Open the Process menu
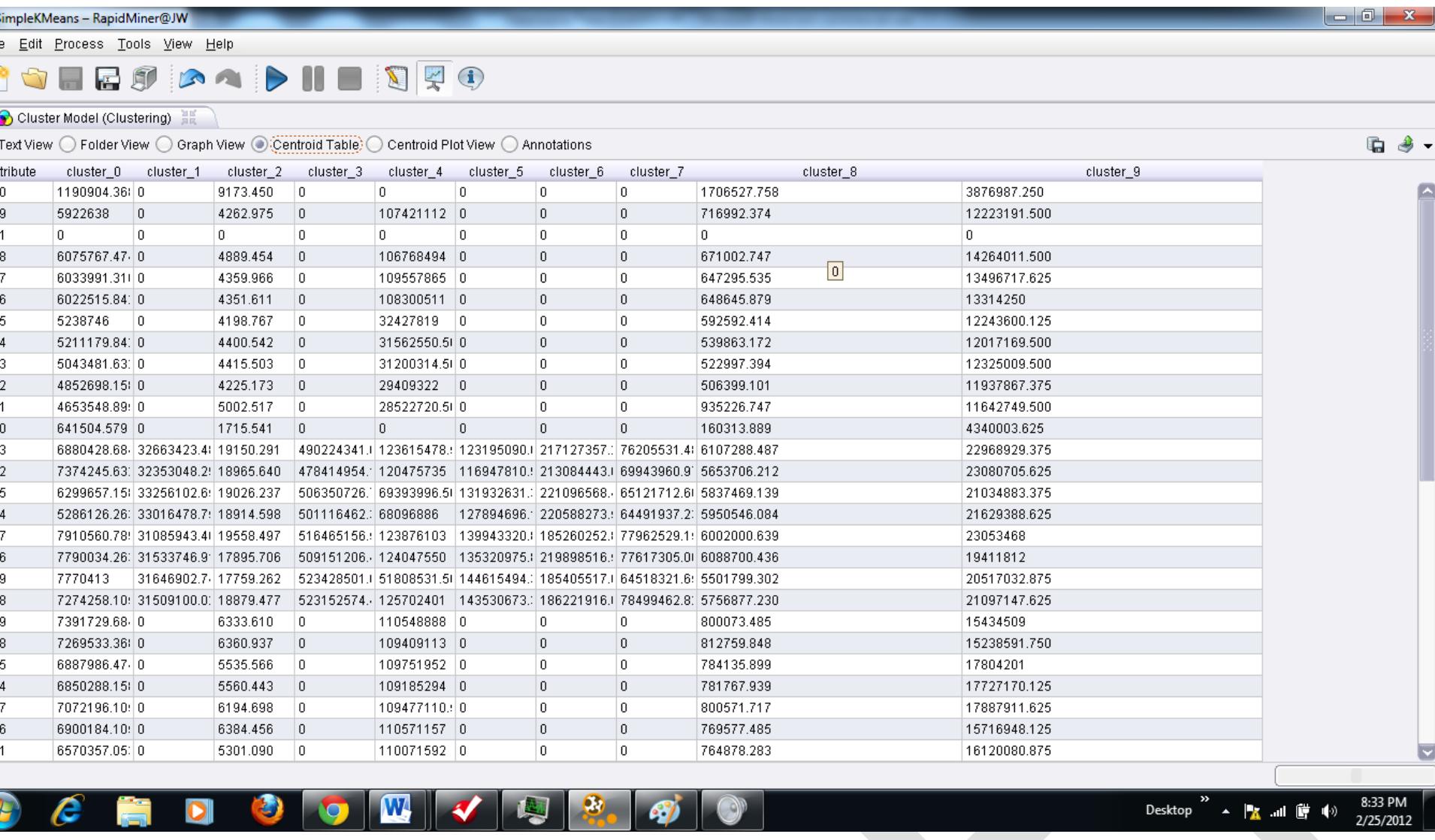Screen dimensions: 1435x840 click(x=78, y=44)
